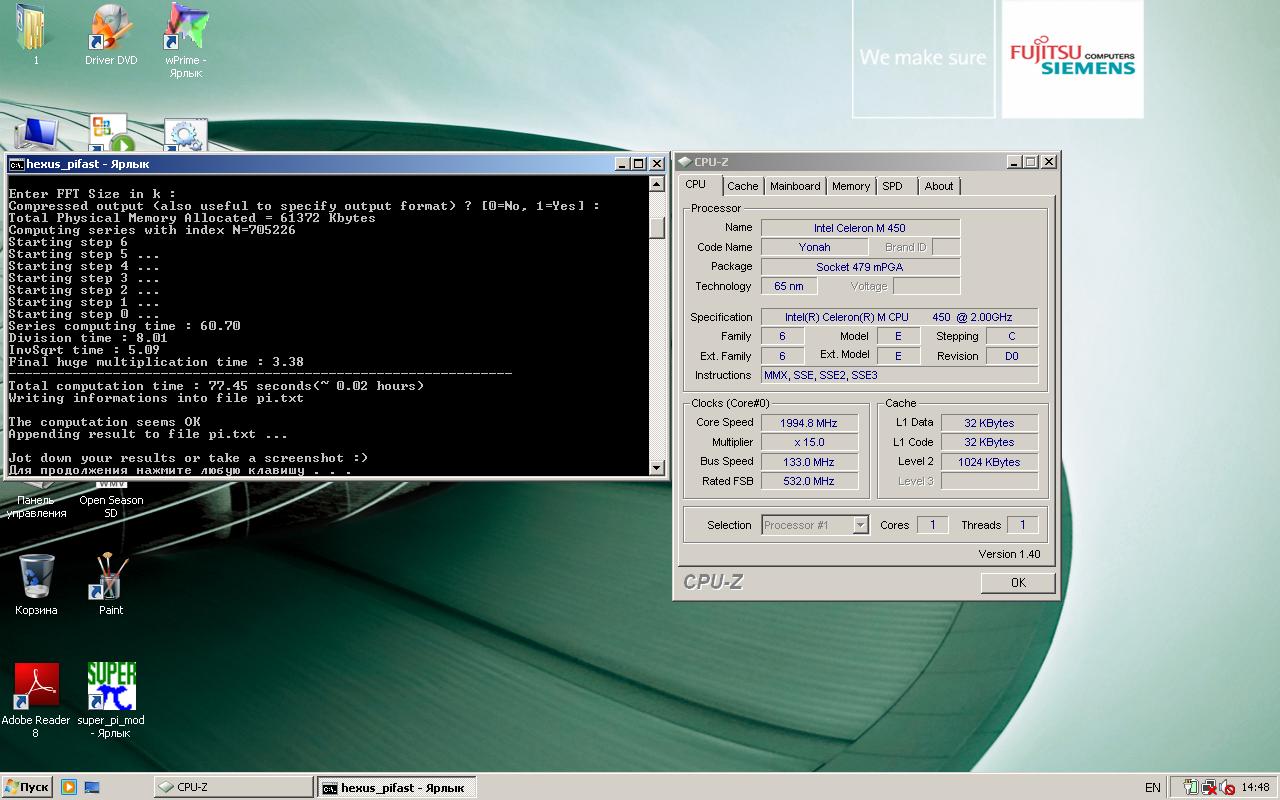Click the power plug tray icon
The image size is (1280, 800).
pyautogui.click(x=1191, y=787)
